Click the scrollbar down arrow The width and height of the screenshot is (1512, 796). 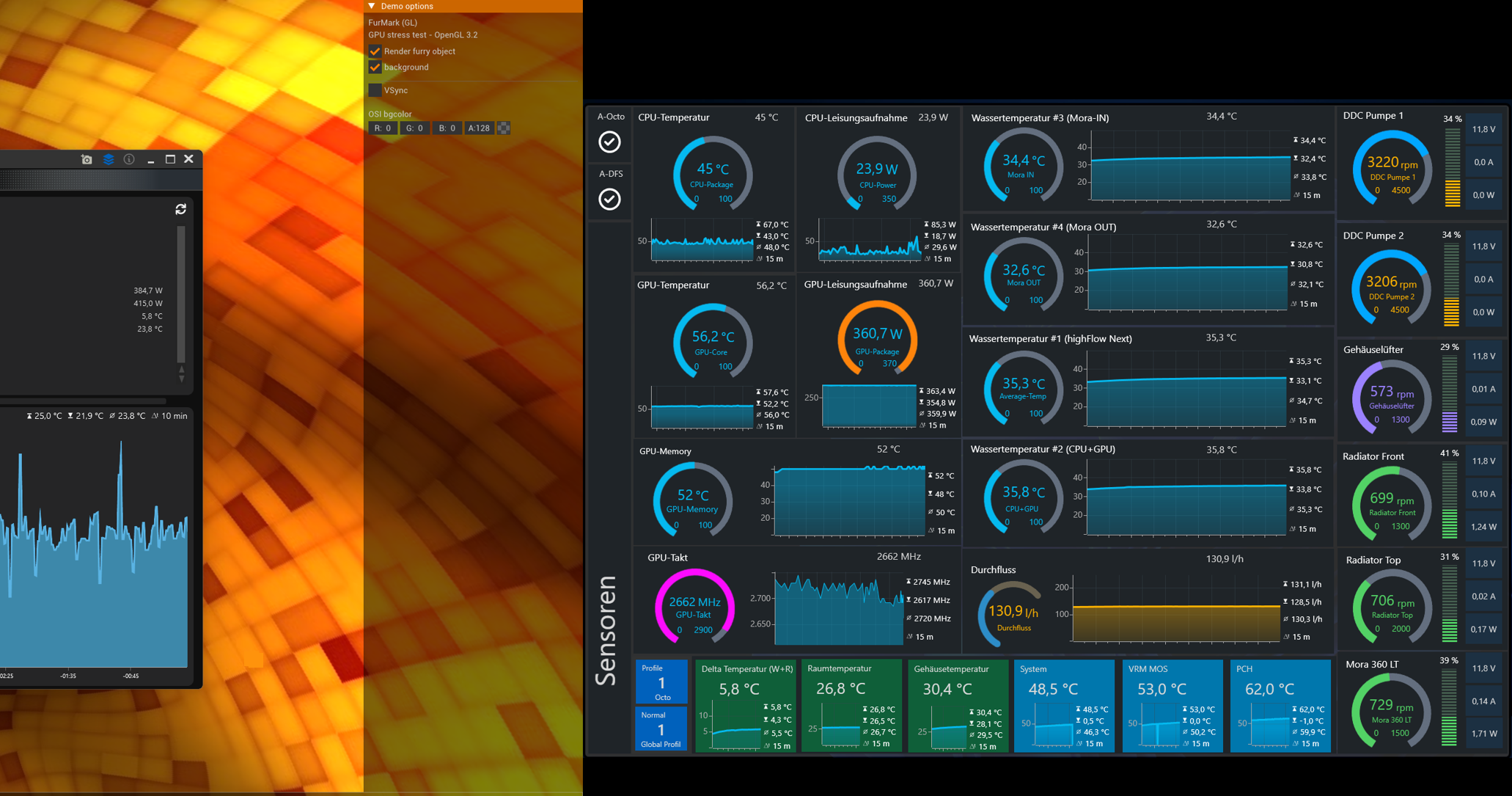(181, 379)
